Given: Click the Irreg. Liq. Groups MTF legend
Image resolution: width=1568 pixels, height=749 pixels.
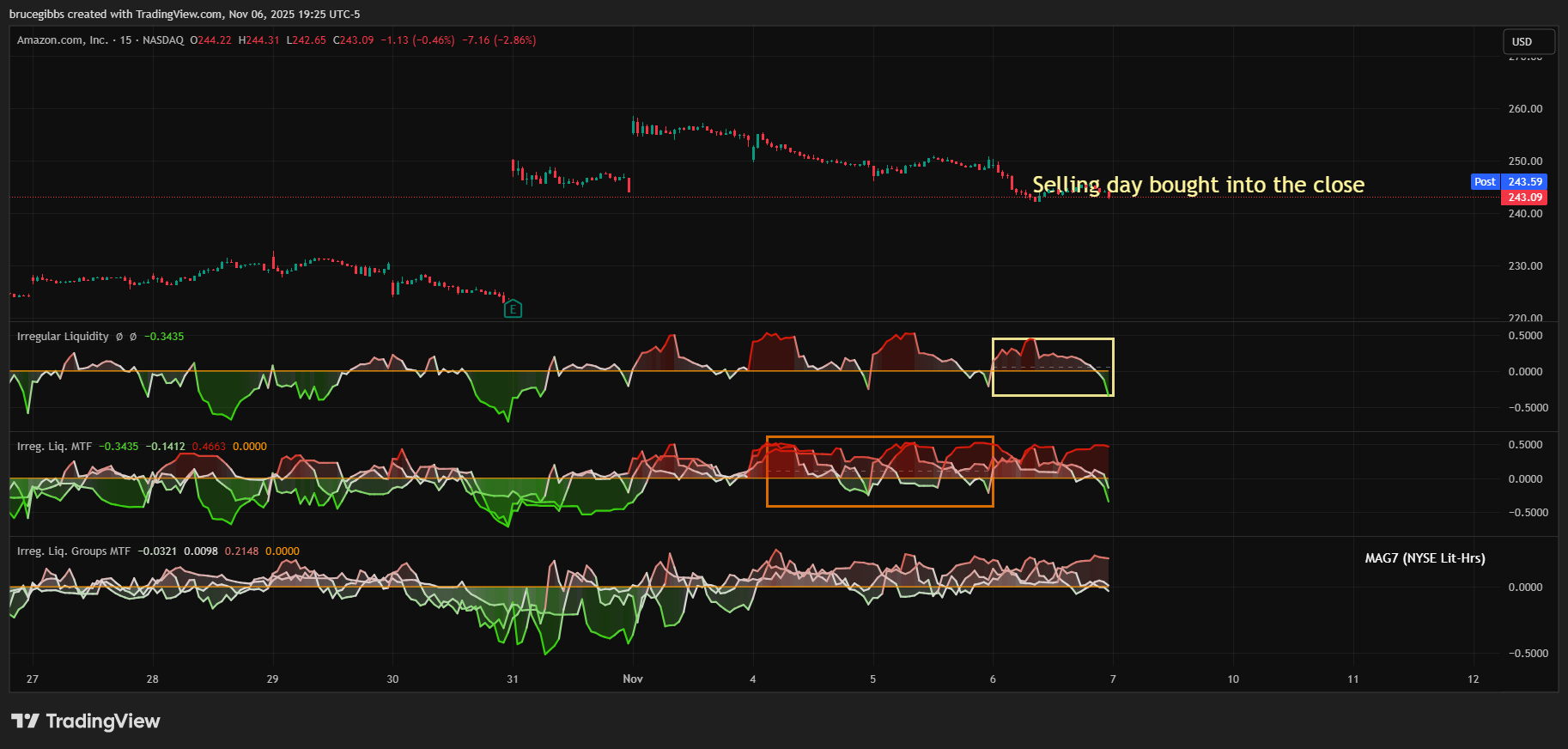Looking at the screenshot, I should [x=74, y=551].
